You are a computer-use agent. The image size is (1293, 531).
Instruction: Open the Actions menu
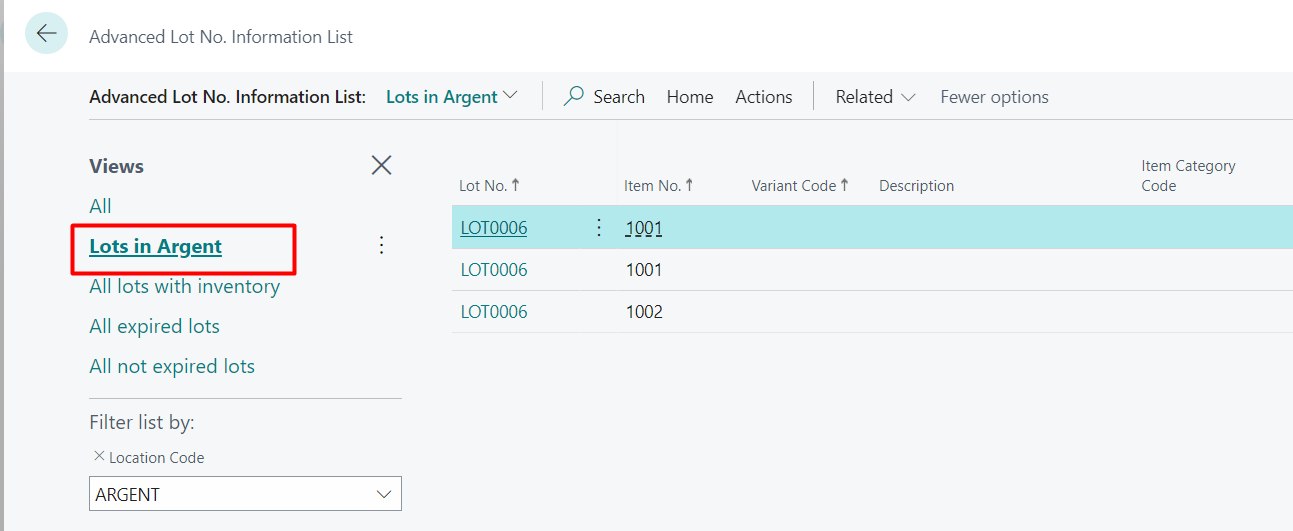[x=763, y=97]
